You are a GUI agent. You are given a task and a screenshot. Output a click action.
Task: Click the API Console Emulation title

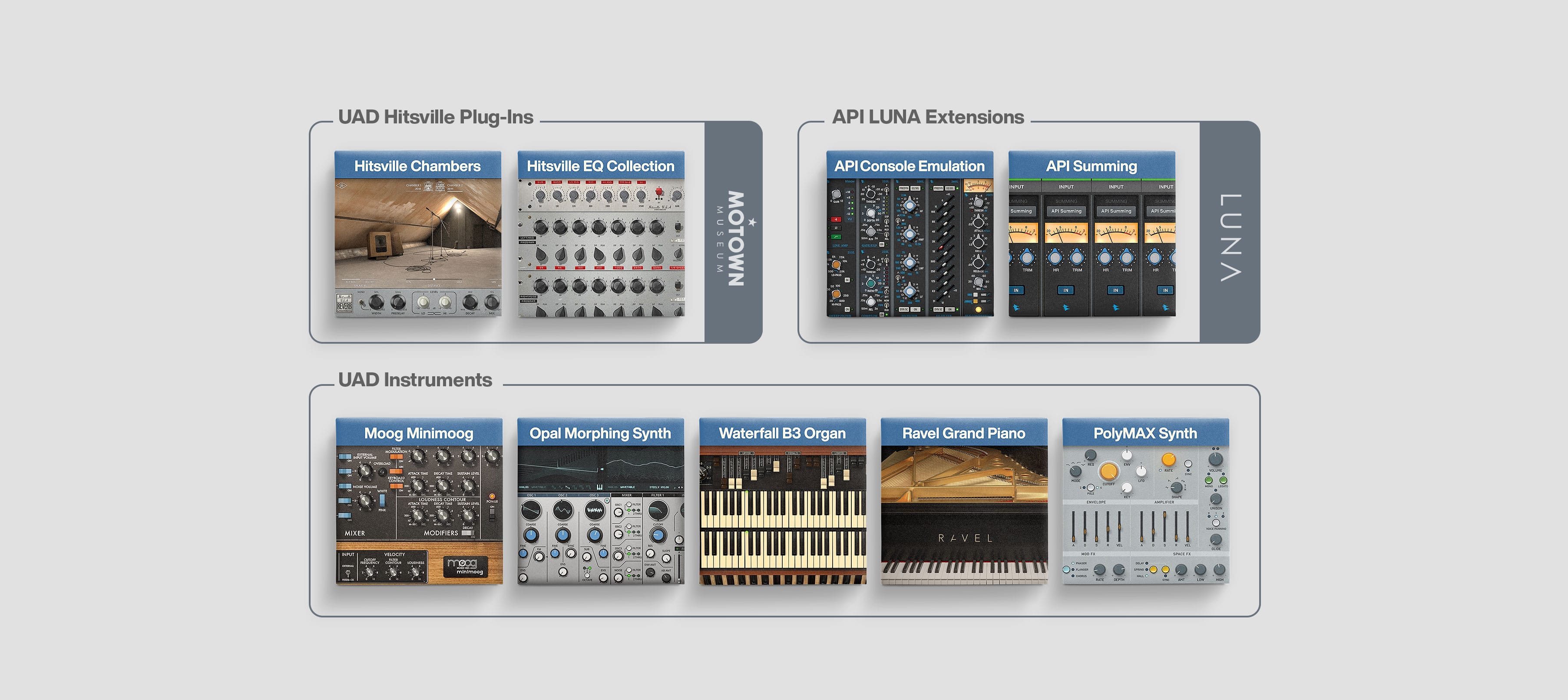(x=910, y=166)
